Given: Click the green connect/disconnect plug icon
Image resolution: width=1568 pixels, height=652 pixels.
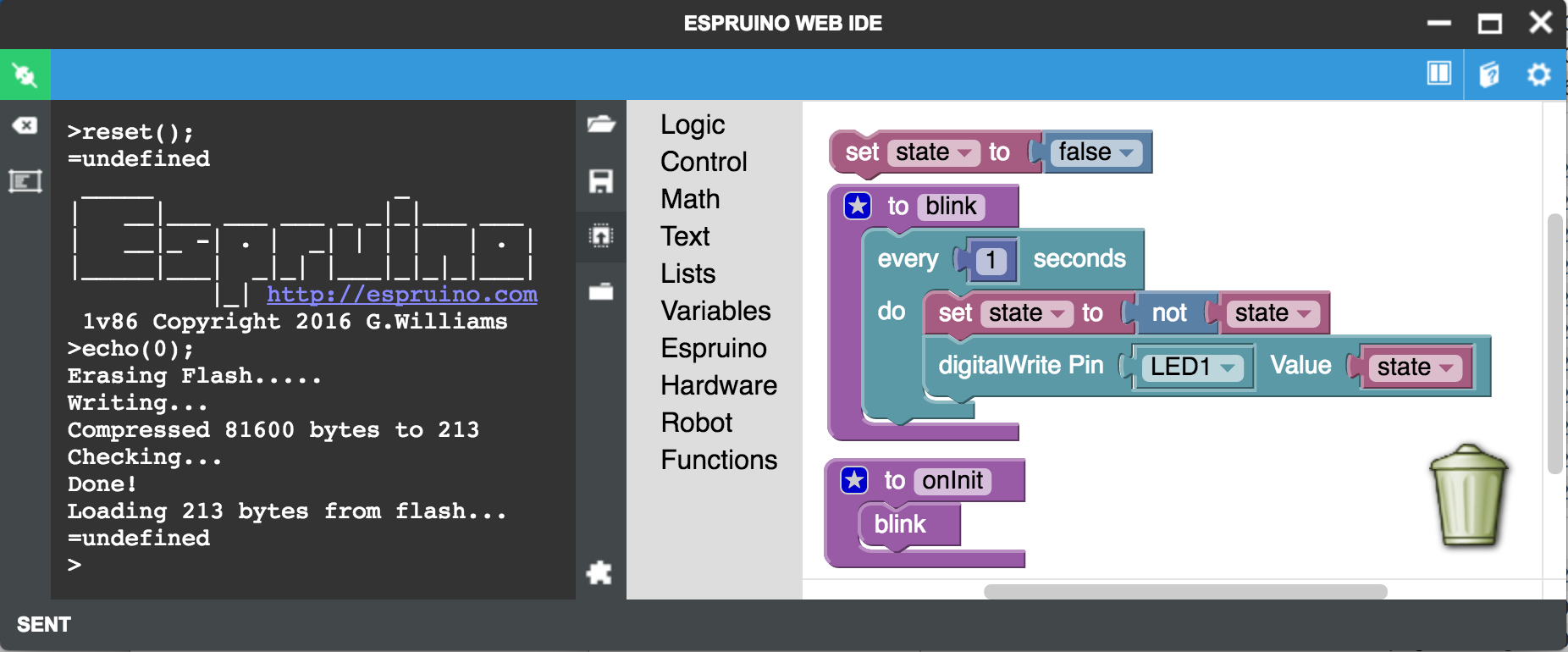Looking at the screenshot, I should (25, 75).
